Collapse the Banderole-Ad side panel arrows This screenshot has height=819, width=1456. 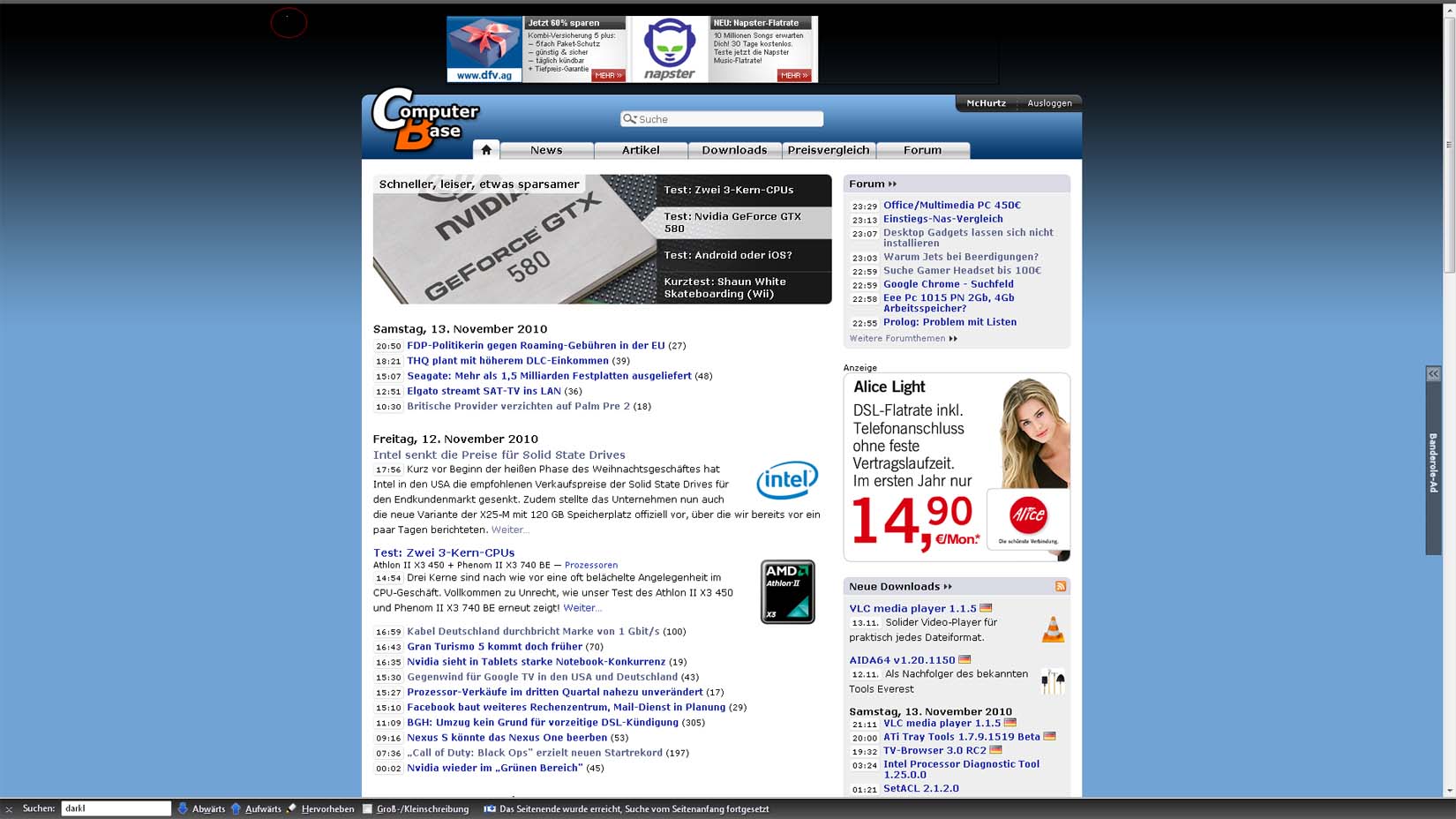[1433, 374]
